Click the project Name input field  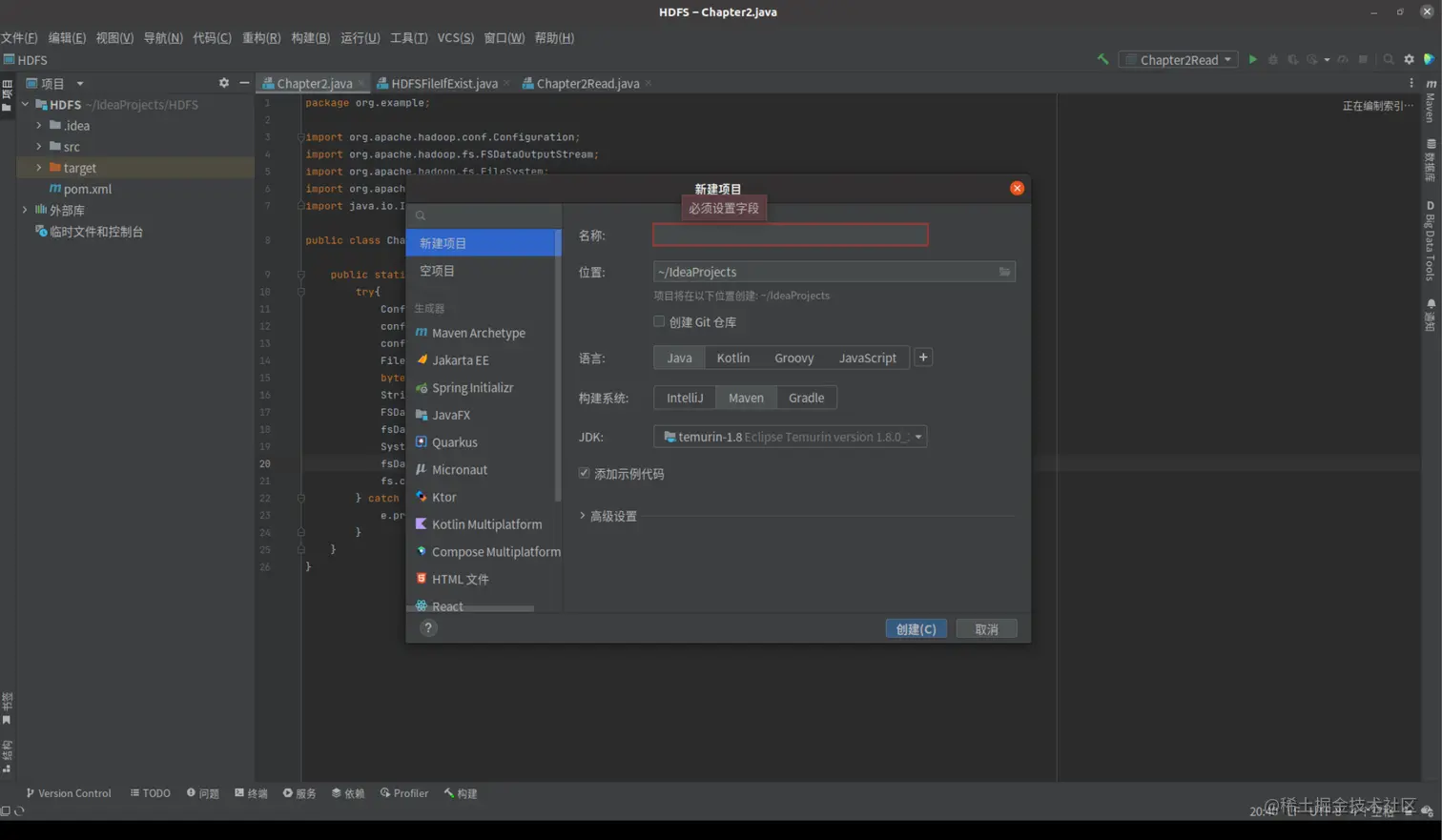pos(790,235)
